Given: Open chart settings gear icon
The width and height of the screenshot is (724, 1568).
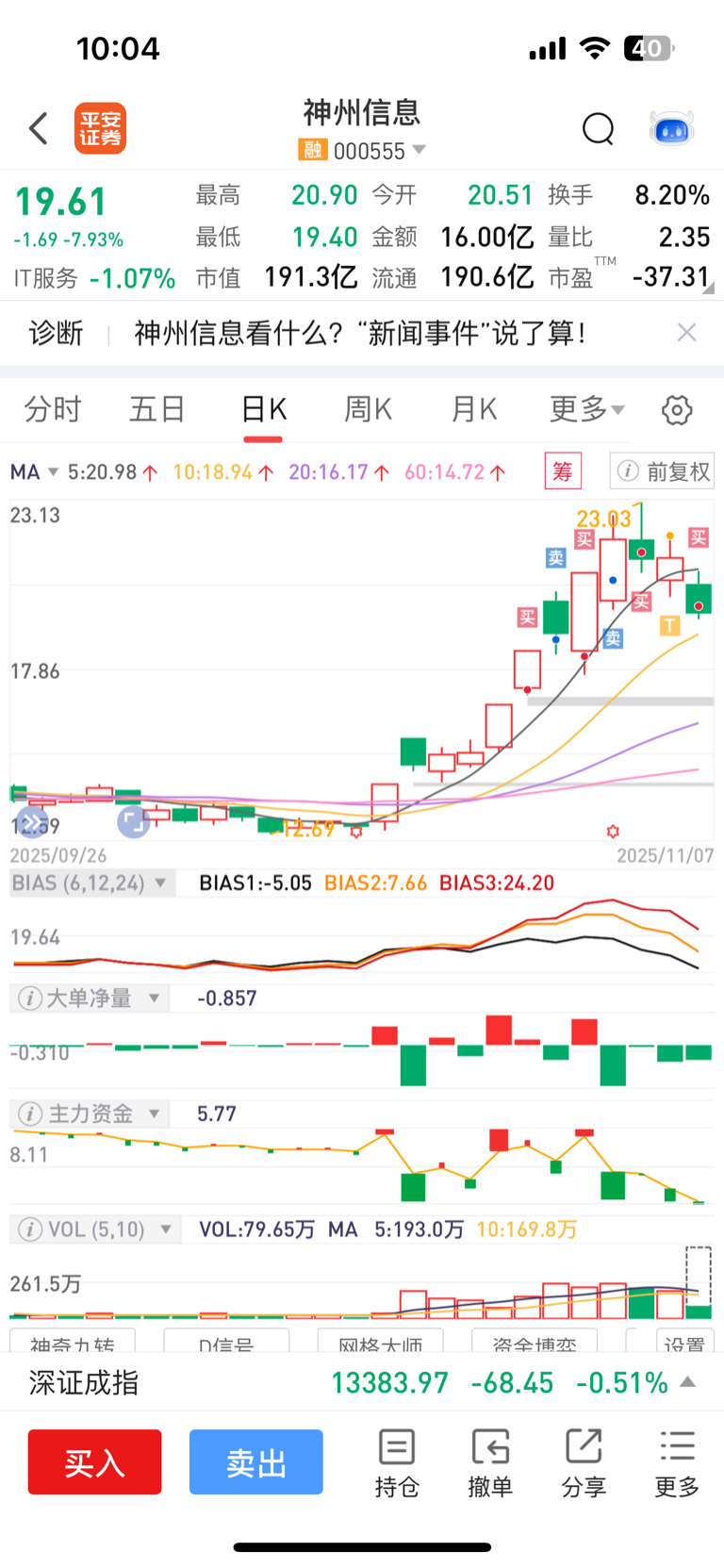Looking at the screenshot, I should (x=677, y=410).
